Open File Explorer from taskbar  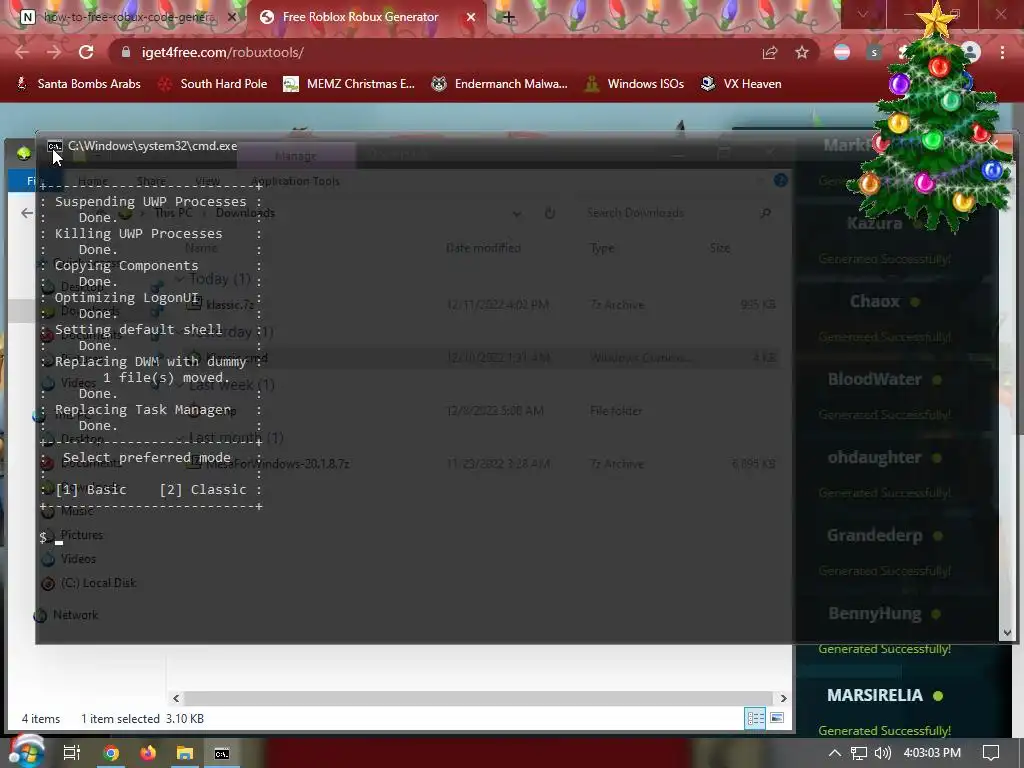pyautogui.click(x=185, y=753)
